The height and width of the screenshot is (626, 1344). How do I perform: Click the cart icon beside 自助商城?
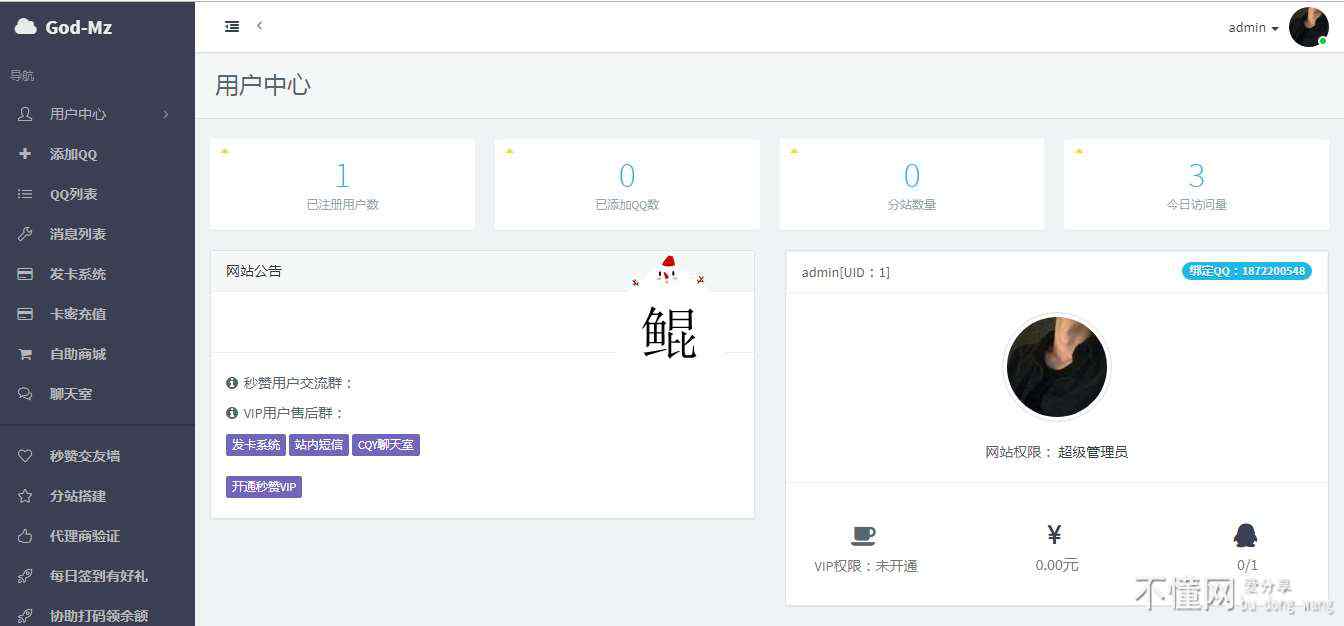[25, 354]
